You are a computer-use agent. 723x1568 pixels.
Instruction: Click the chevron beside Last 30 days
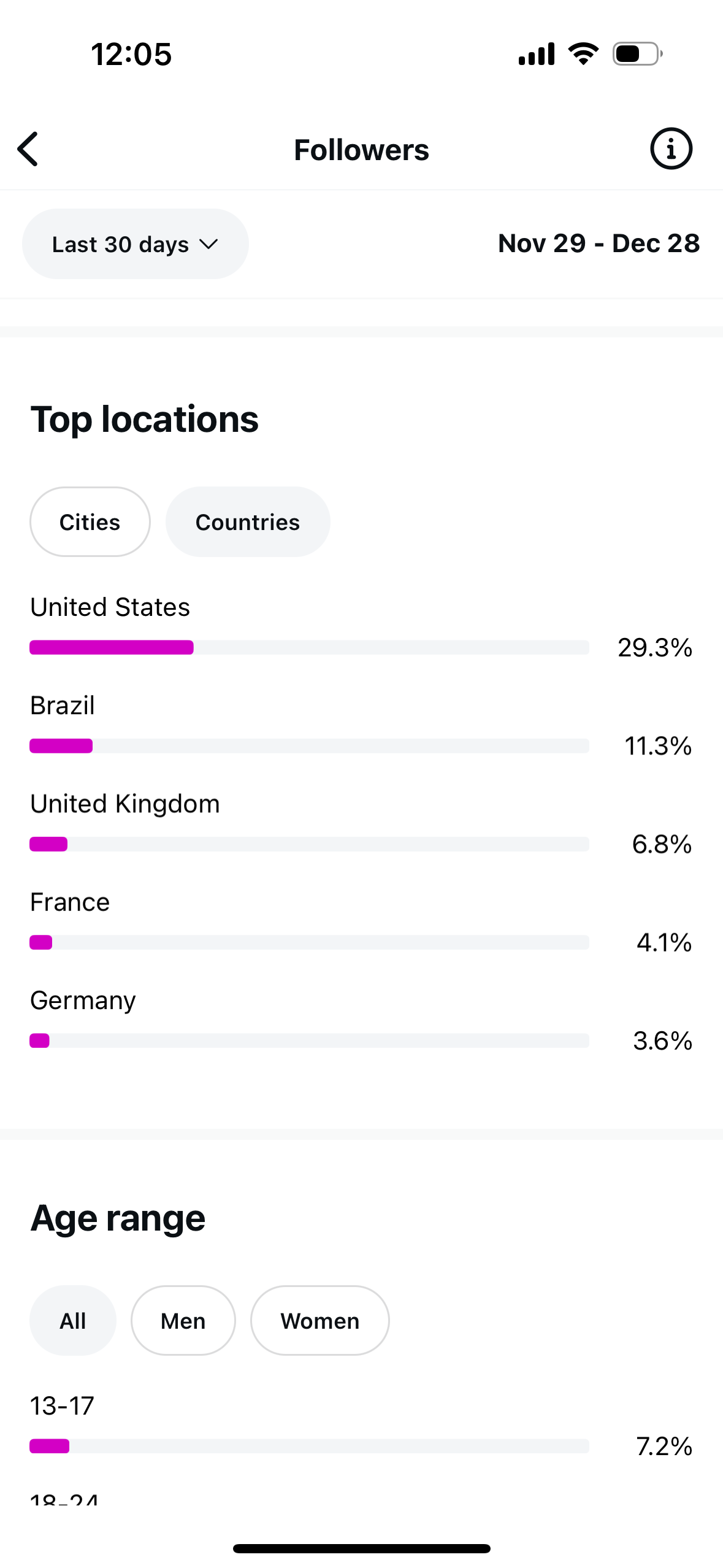pos(208,245)
